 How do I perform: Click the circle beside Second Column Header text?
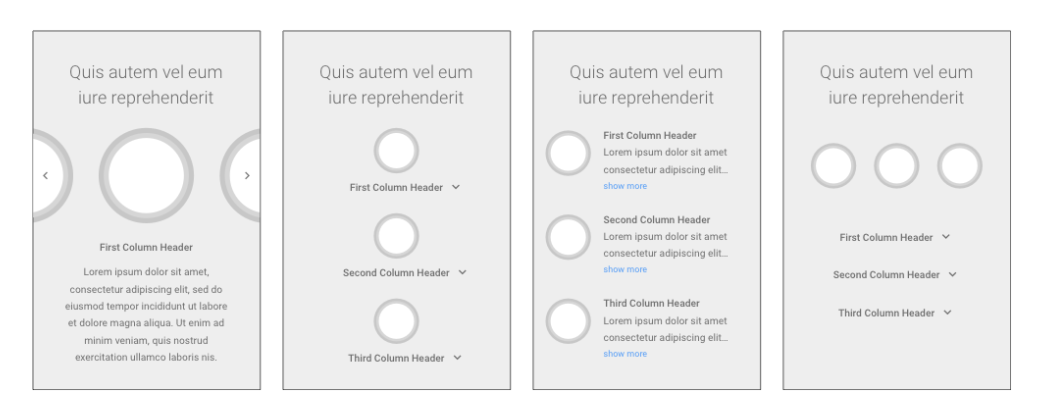(x=568, y=237)
